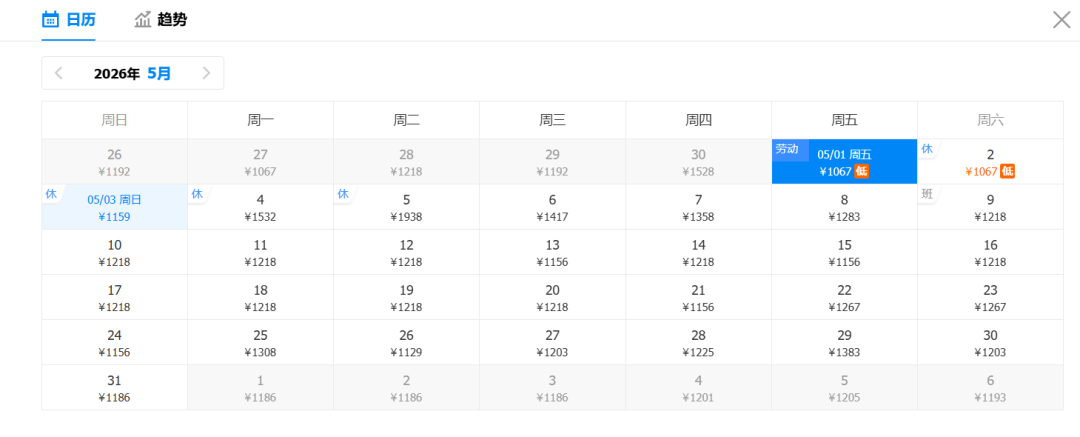Select May 29 priced ¥1383

844,343
